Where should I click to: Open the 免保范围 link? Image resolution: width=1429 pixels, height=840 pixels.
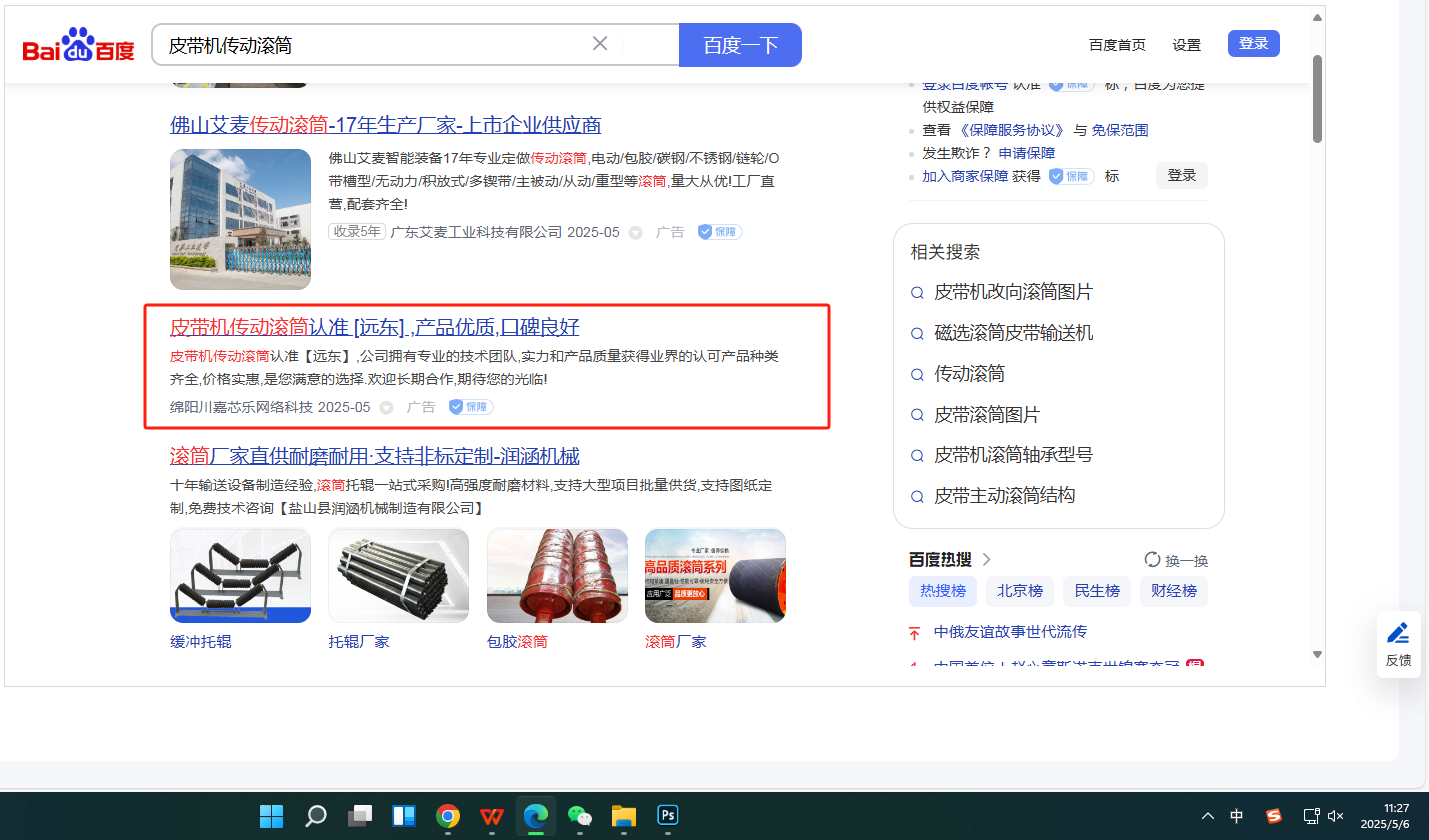[x=1120, y=130]
